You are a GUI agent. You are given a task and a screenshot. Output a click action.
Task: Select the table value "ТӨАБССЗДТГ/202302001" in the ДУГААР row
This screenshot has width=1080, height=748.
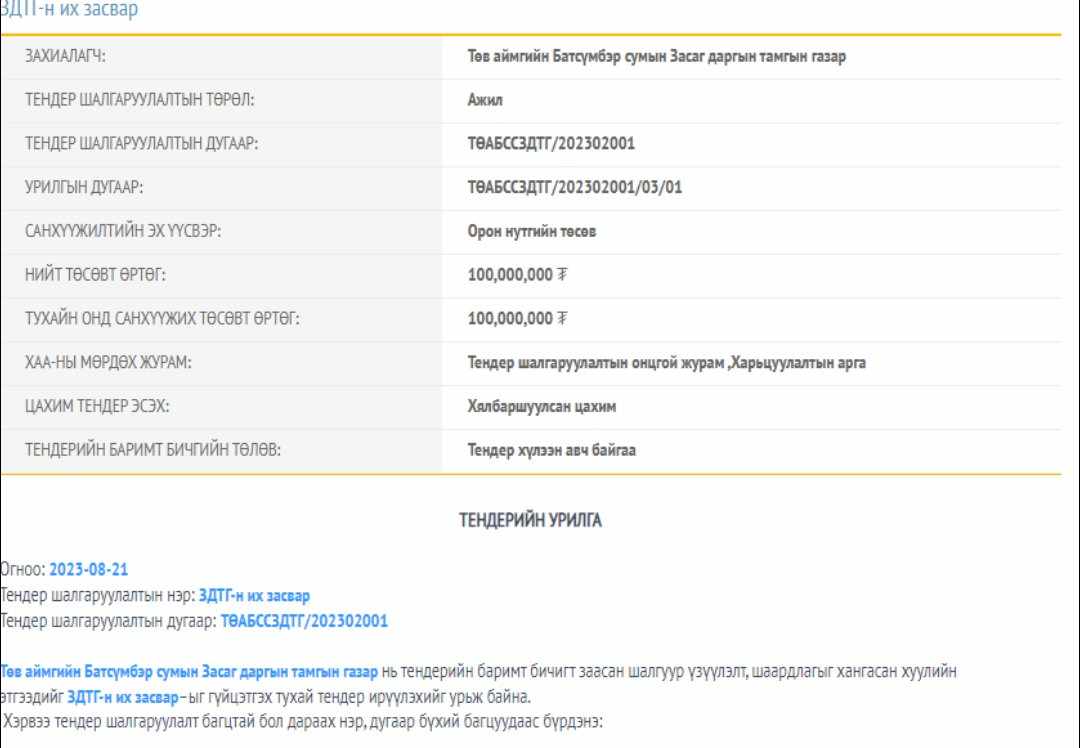(551, 144)
